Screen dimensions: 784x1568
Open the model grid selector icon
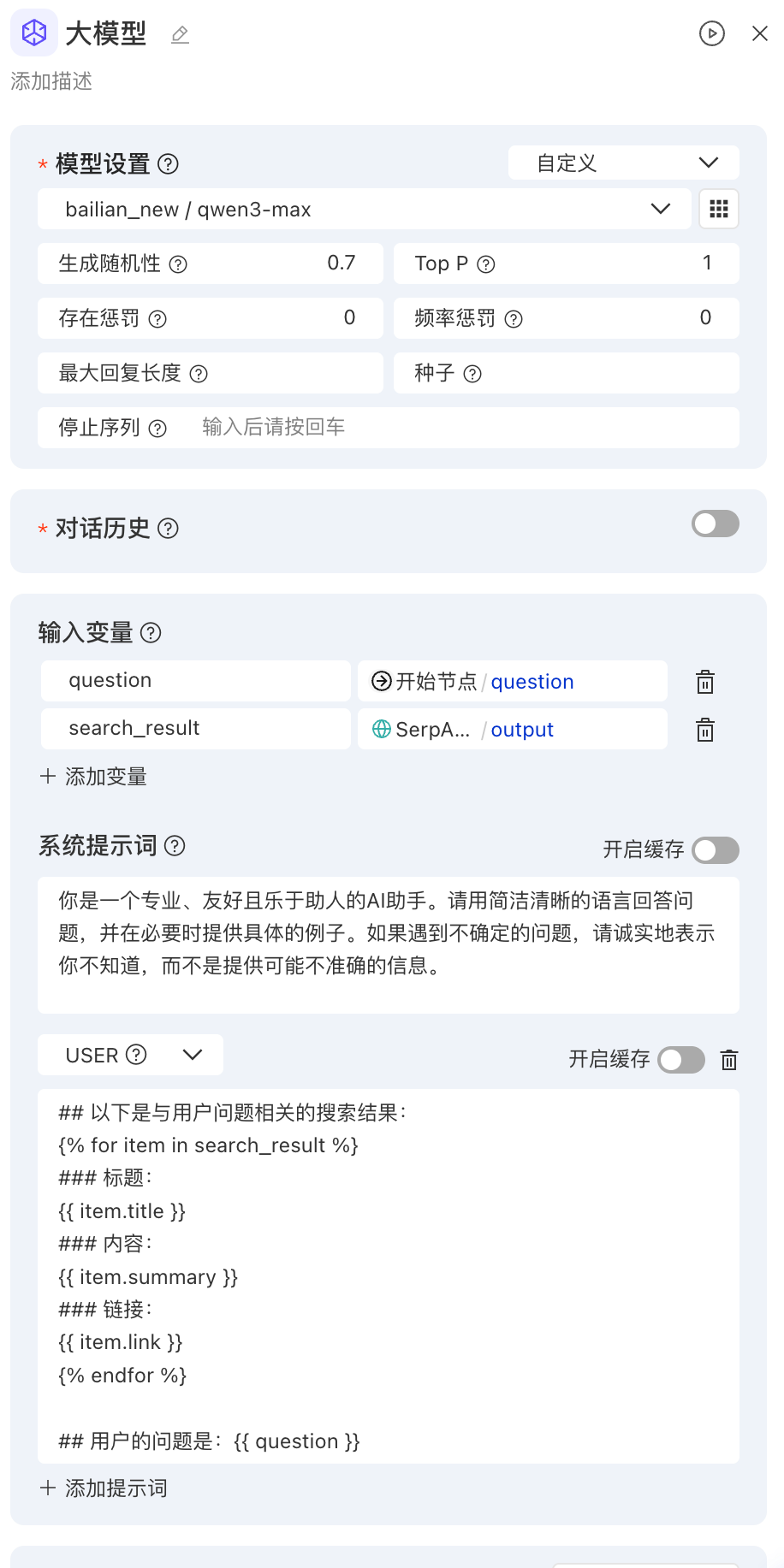(x=718, y=209)
